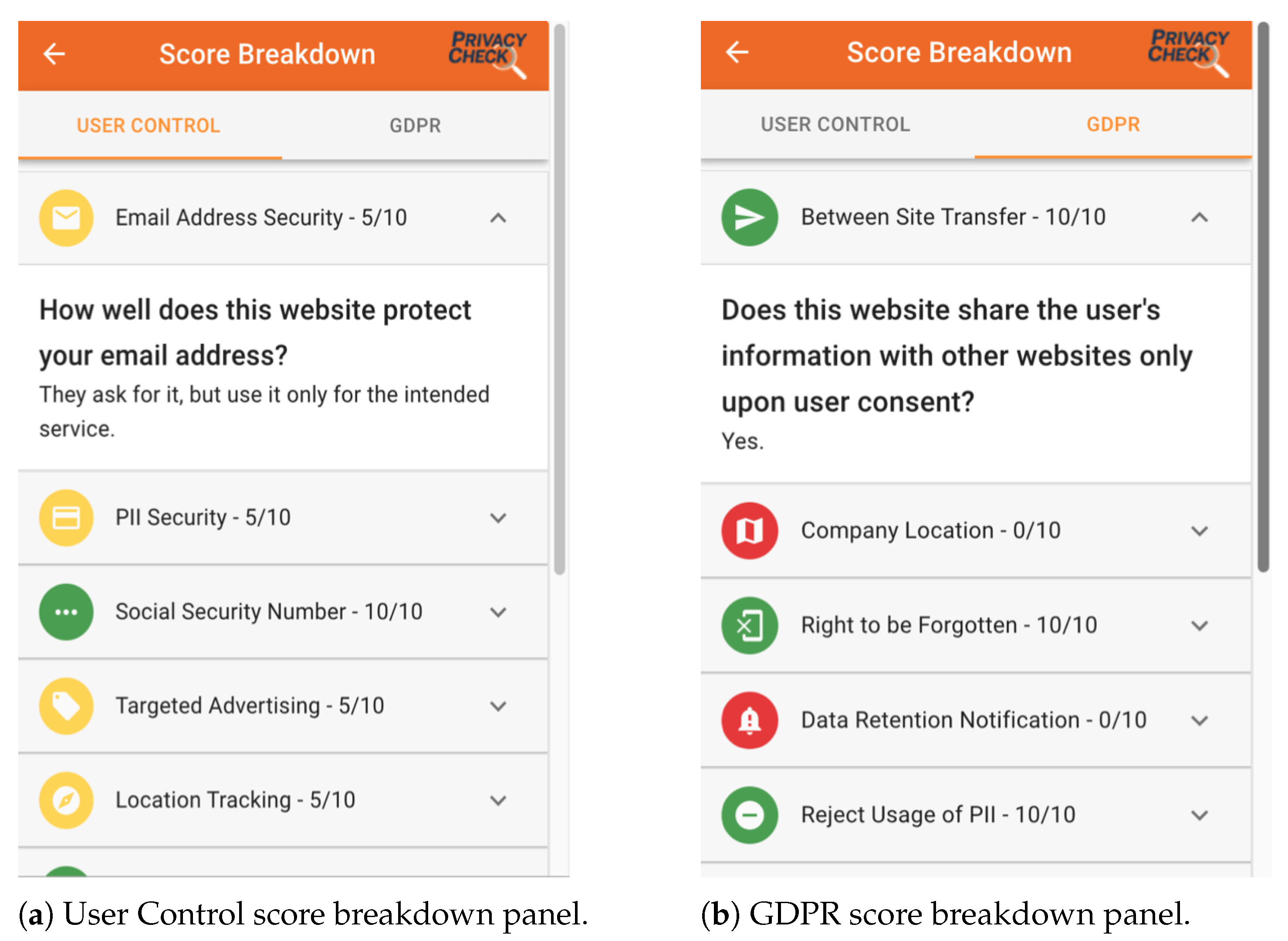
Task: Click the yellow PII Security card icon
Action: pos(66,518)
